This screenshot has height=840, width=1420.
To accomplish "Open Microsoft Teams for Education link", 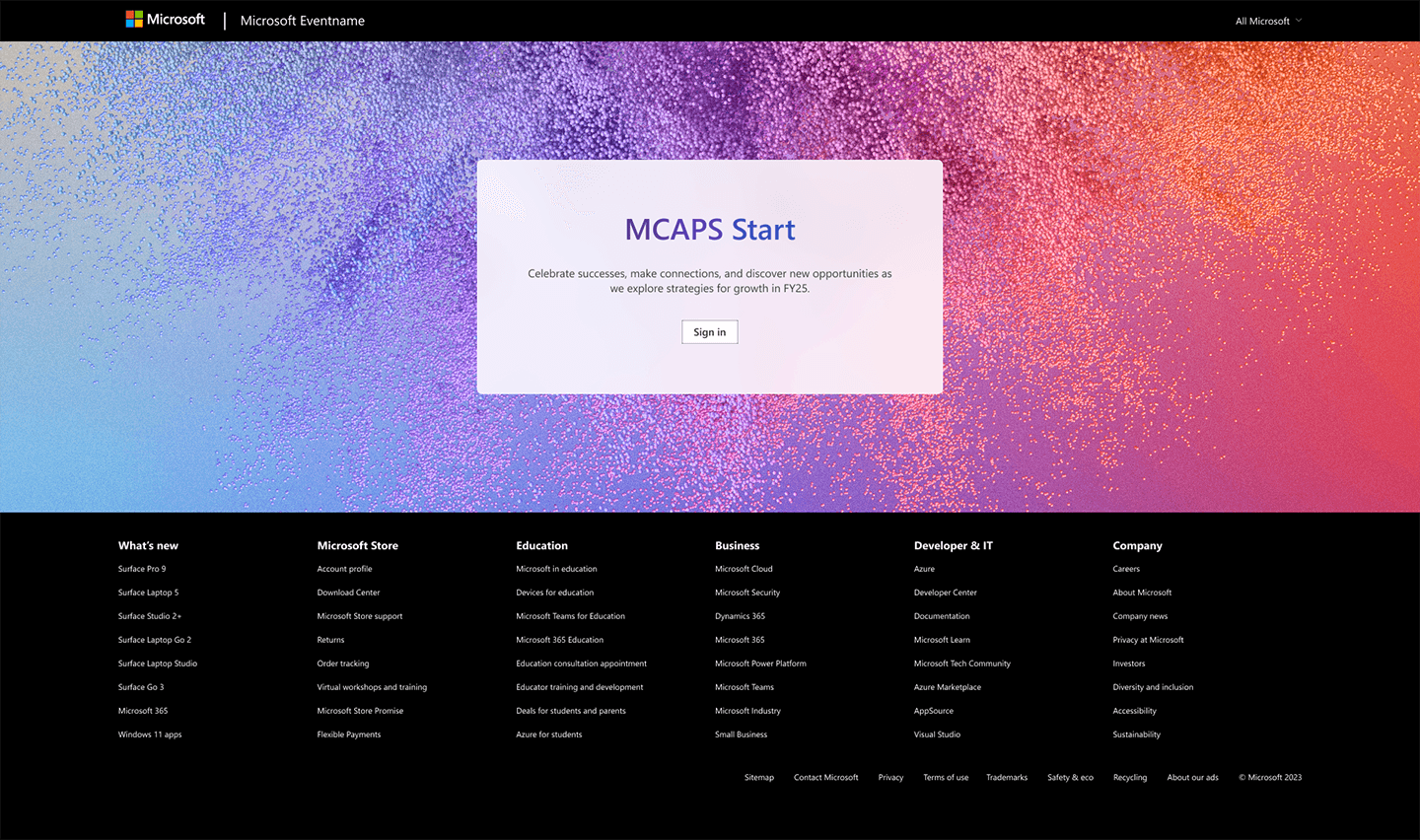I will pos(570,616).
